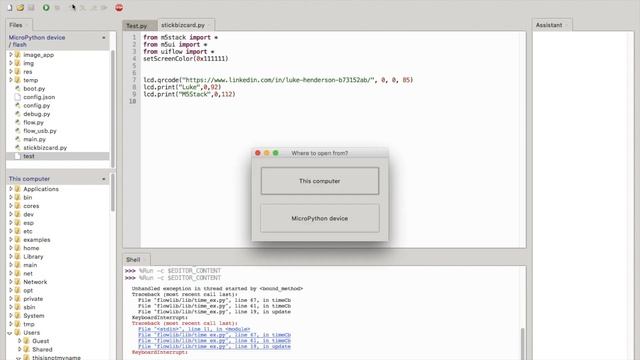Expand the temp folder on device
Viewport: 640px width, 360px height.
[11, 80]
